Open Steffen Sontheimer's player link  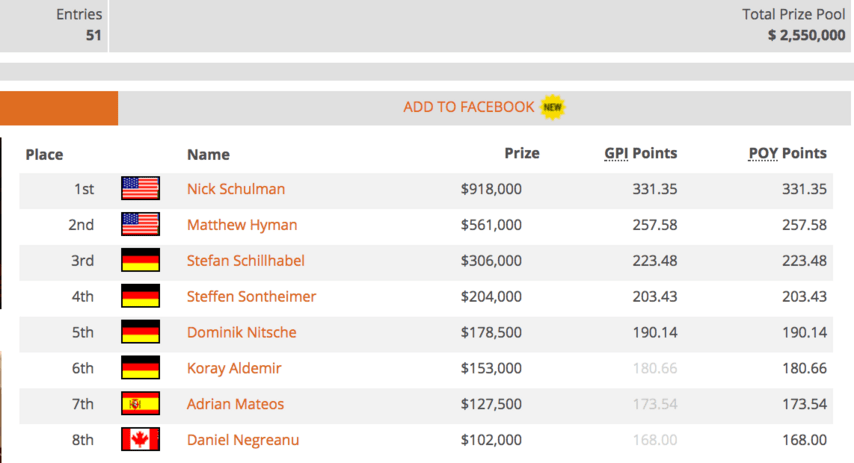[251, 297]
